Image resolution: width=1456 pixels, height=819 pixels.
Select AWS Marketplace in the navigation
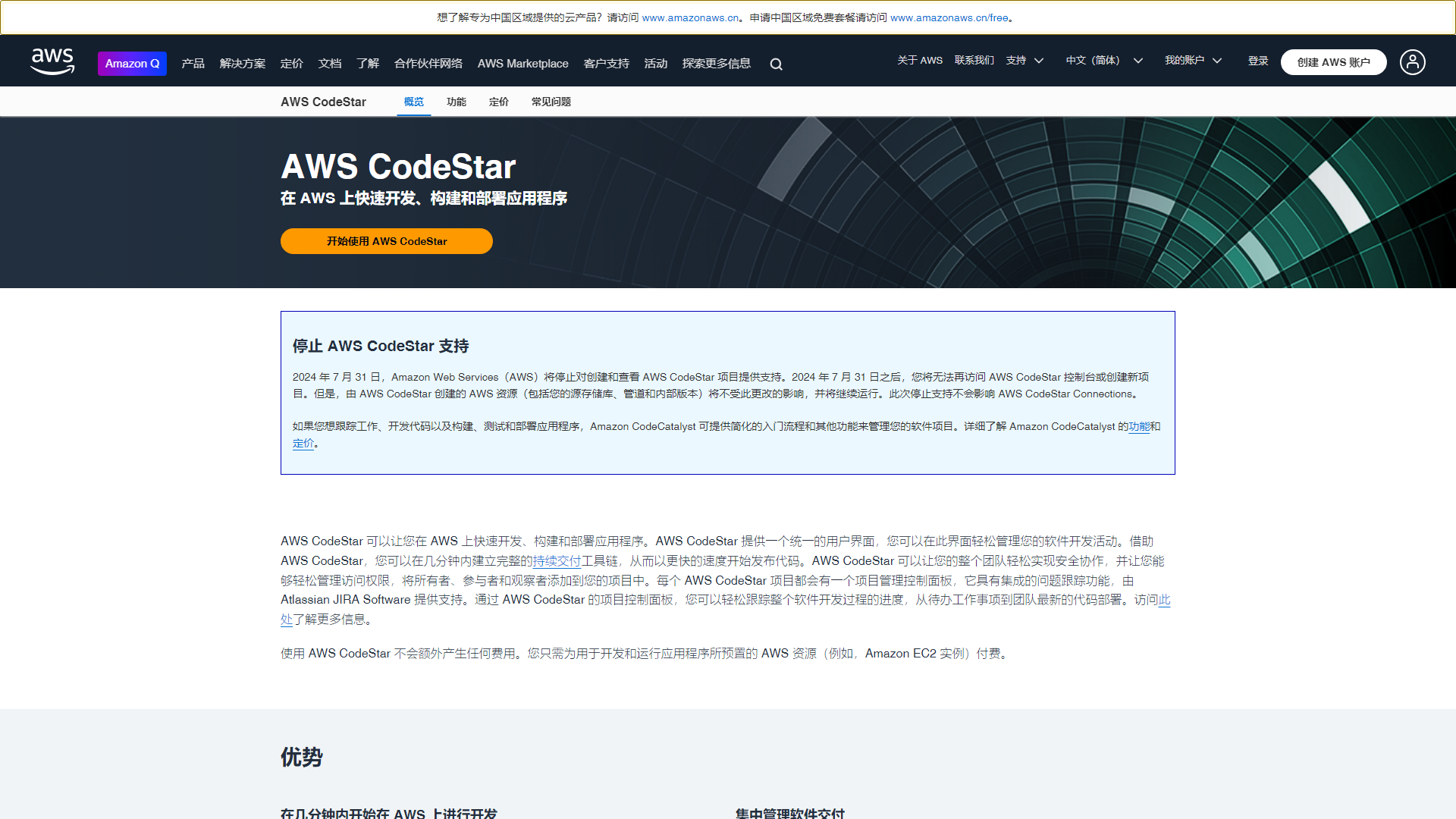click(x=522, y=64)
